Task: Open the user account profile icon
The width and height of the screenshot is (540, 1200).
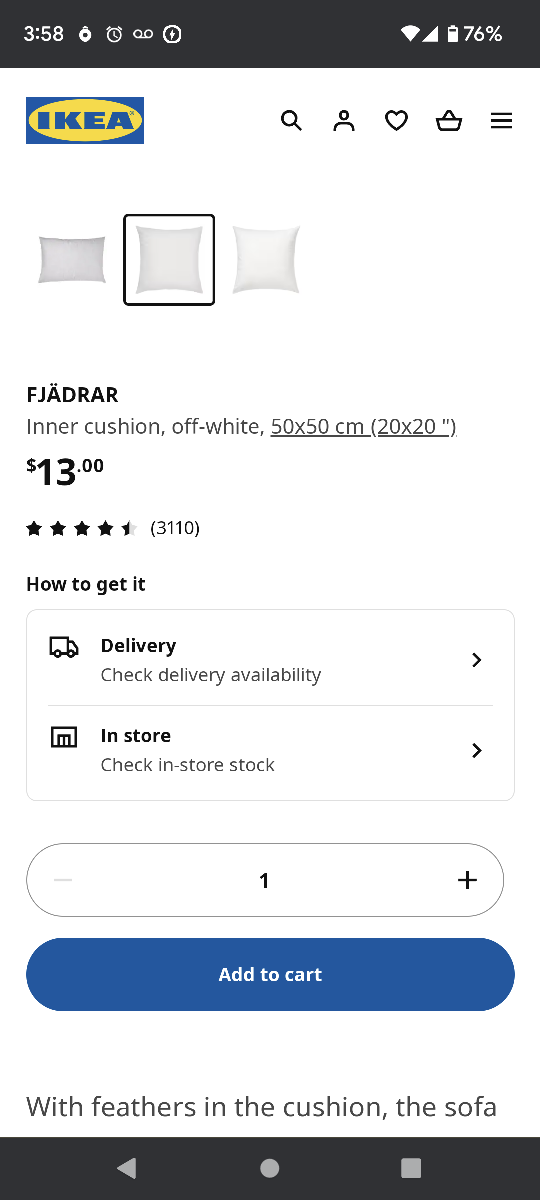Action: pos(344,121)
